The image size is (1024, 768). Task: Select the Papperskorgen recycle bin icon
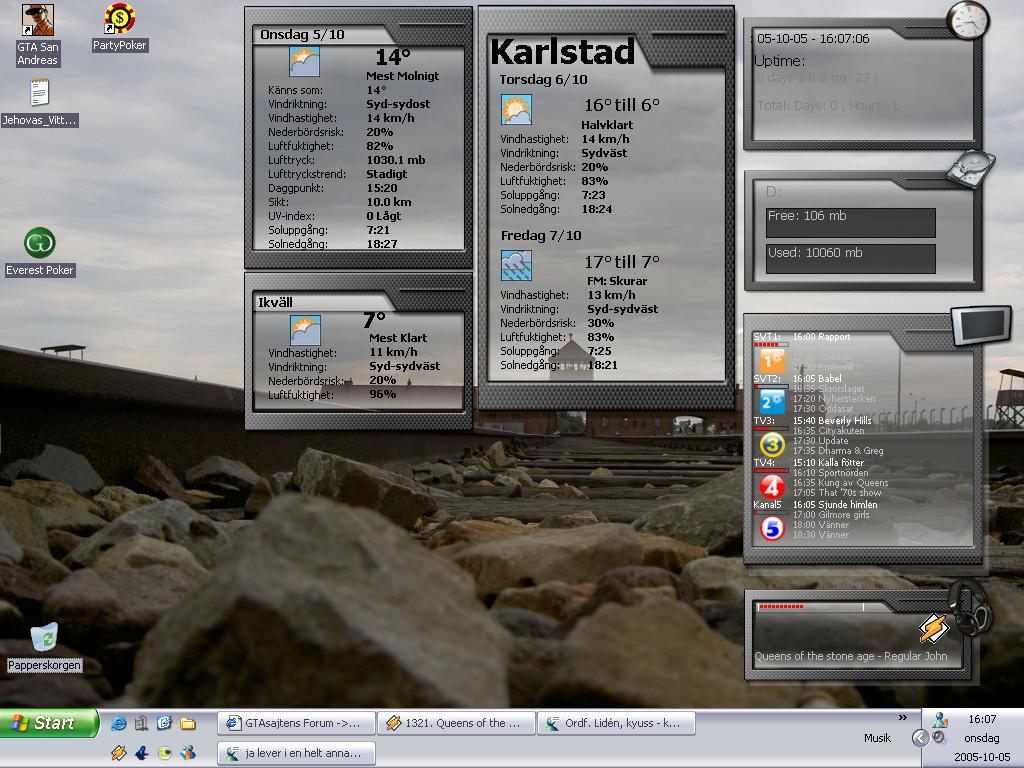pyautogui.click(x=44, y=637)
